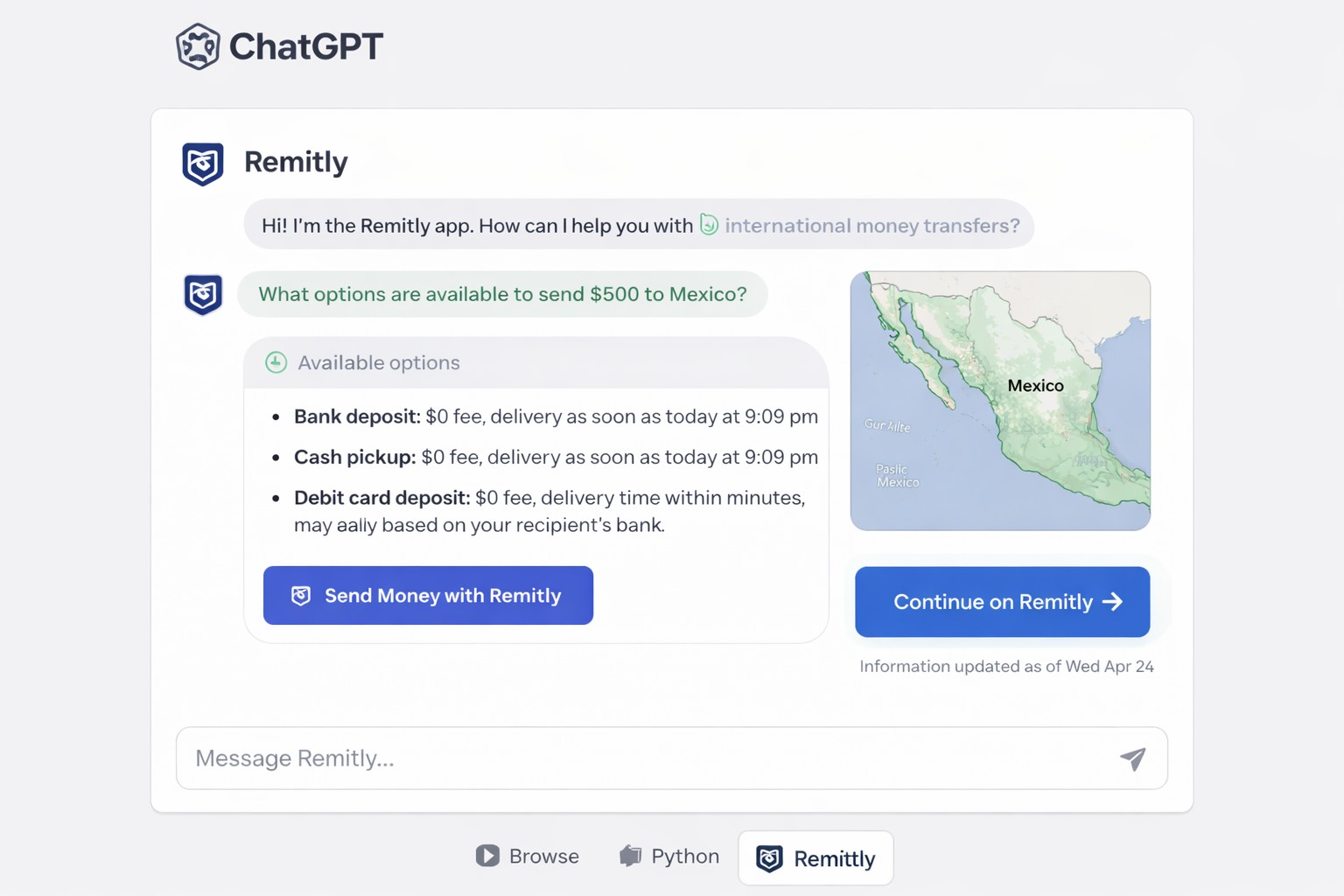Click the paper plane send icon
Screen dimensions: 1344x896
pyautogui.click(x=1132, y=759)
